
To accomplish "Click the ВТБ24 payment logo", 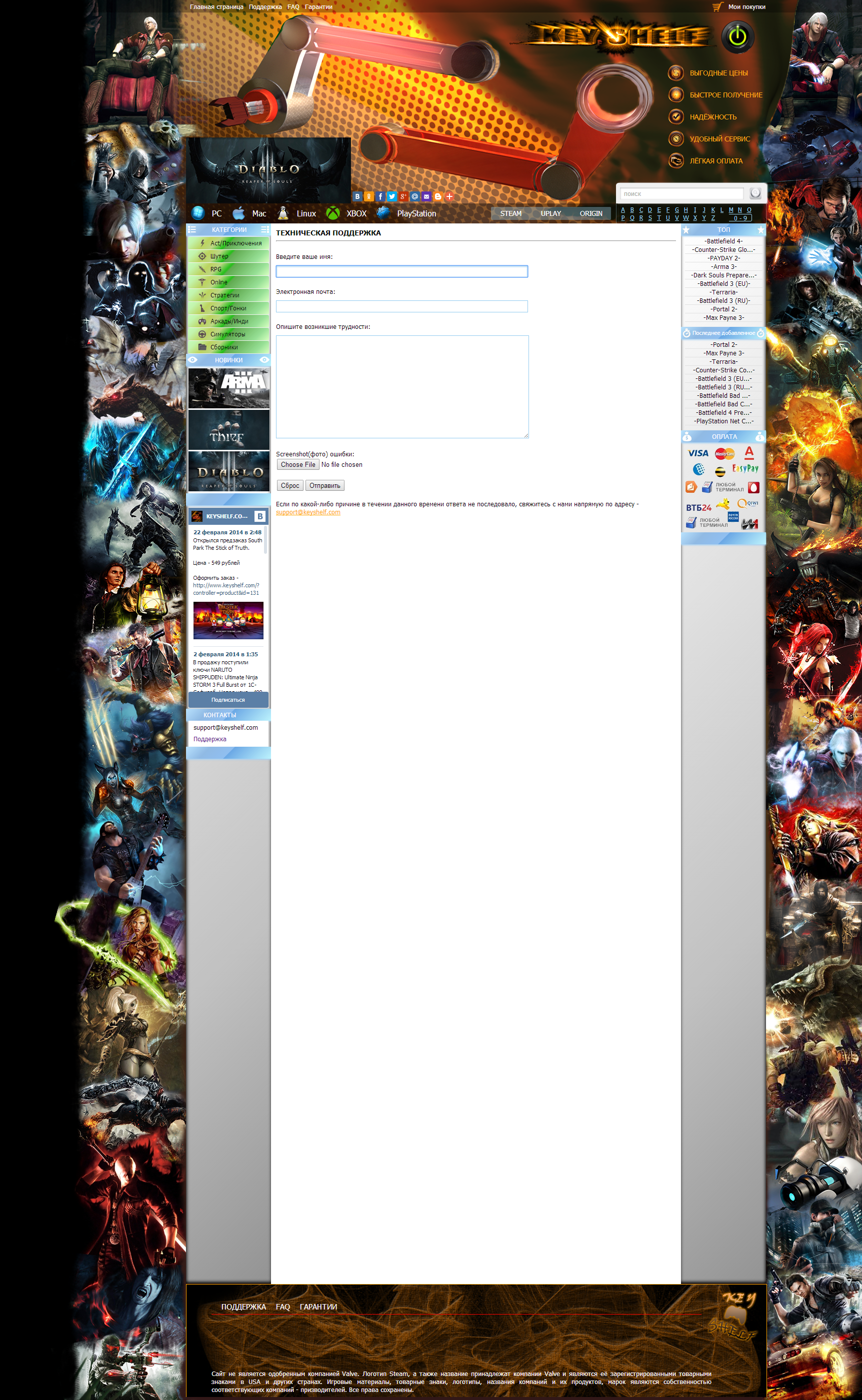I will [x=698, y=507].
